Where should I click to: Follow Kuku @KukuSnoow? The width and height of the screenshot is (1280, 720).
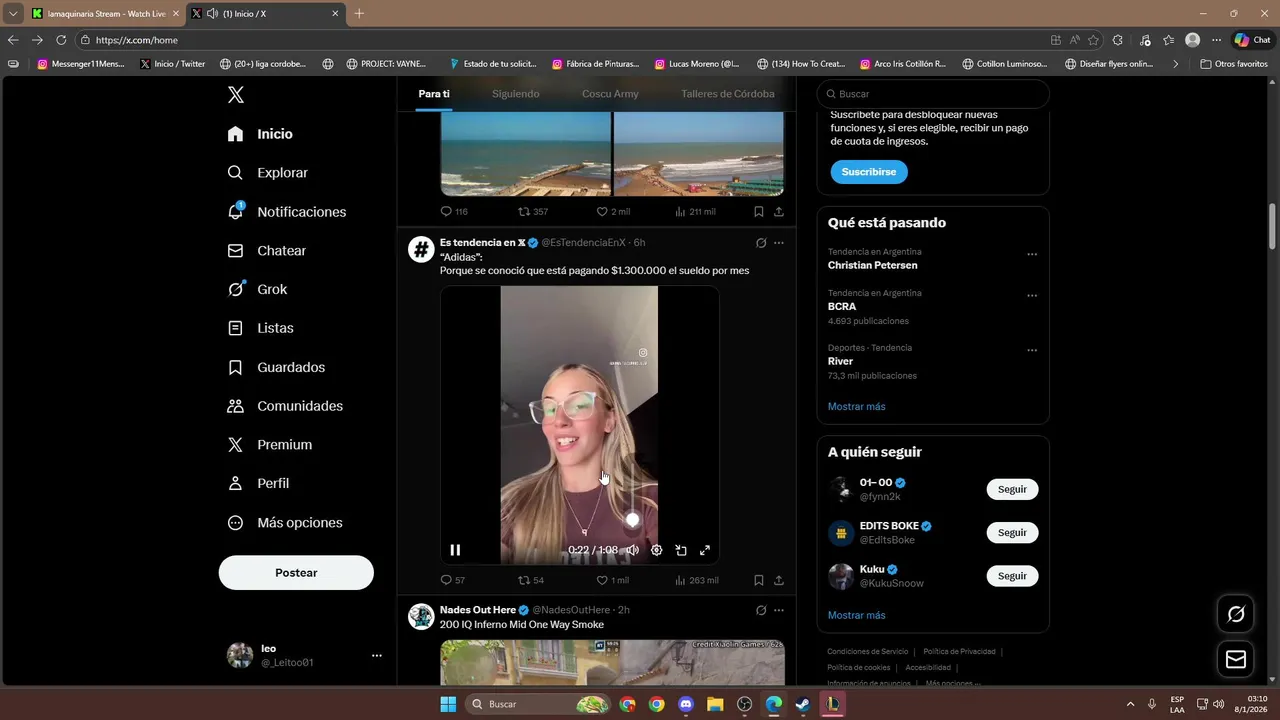(x=1012, y=576)
